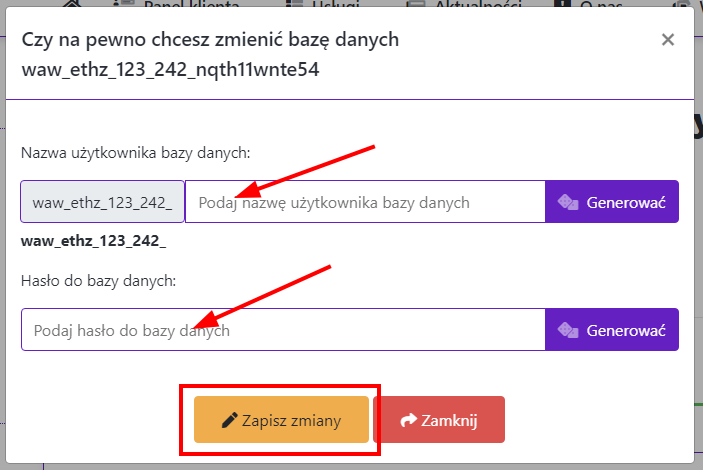
Task: Close the dialog with the X icon
Action: (x=668, y=40)
